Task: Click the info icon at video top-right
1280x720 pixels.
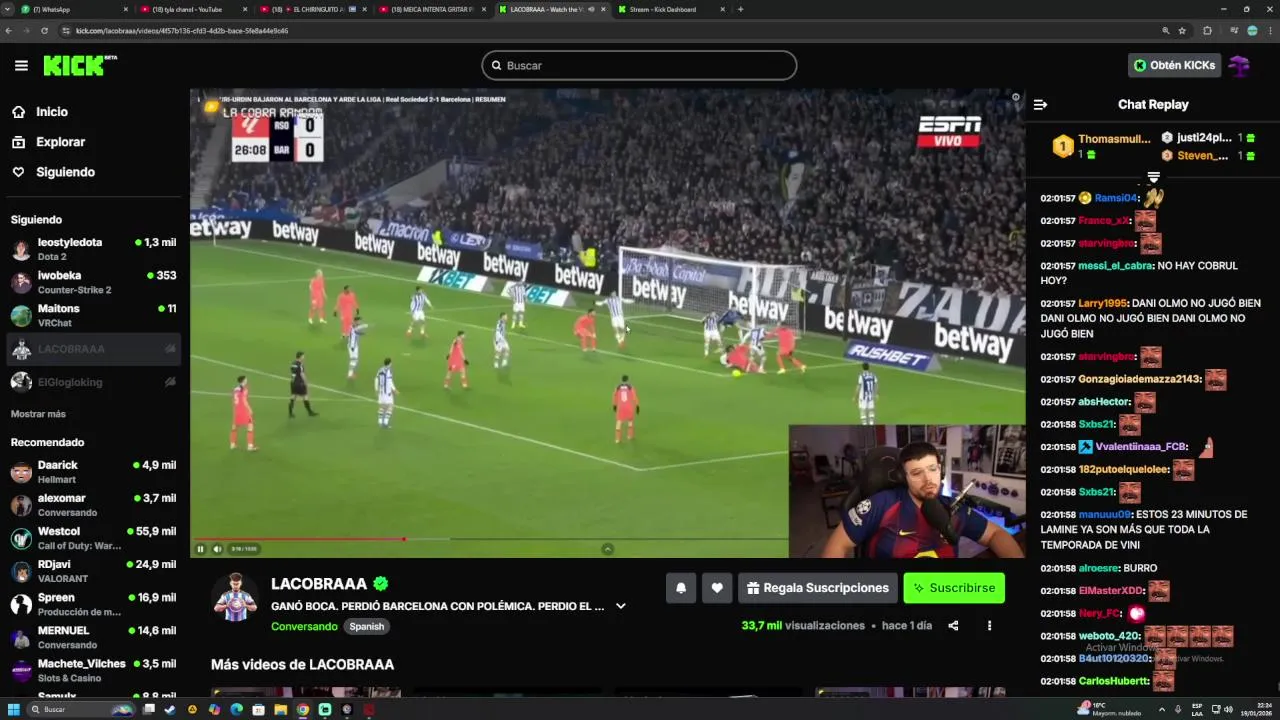Action: point(1015,98)
